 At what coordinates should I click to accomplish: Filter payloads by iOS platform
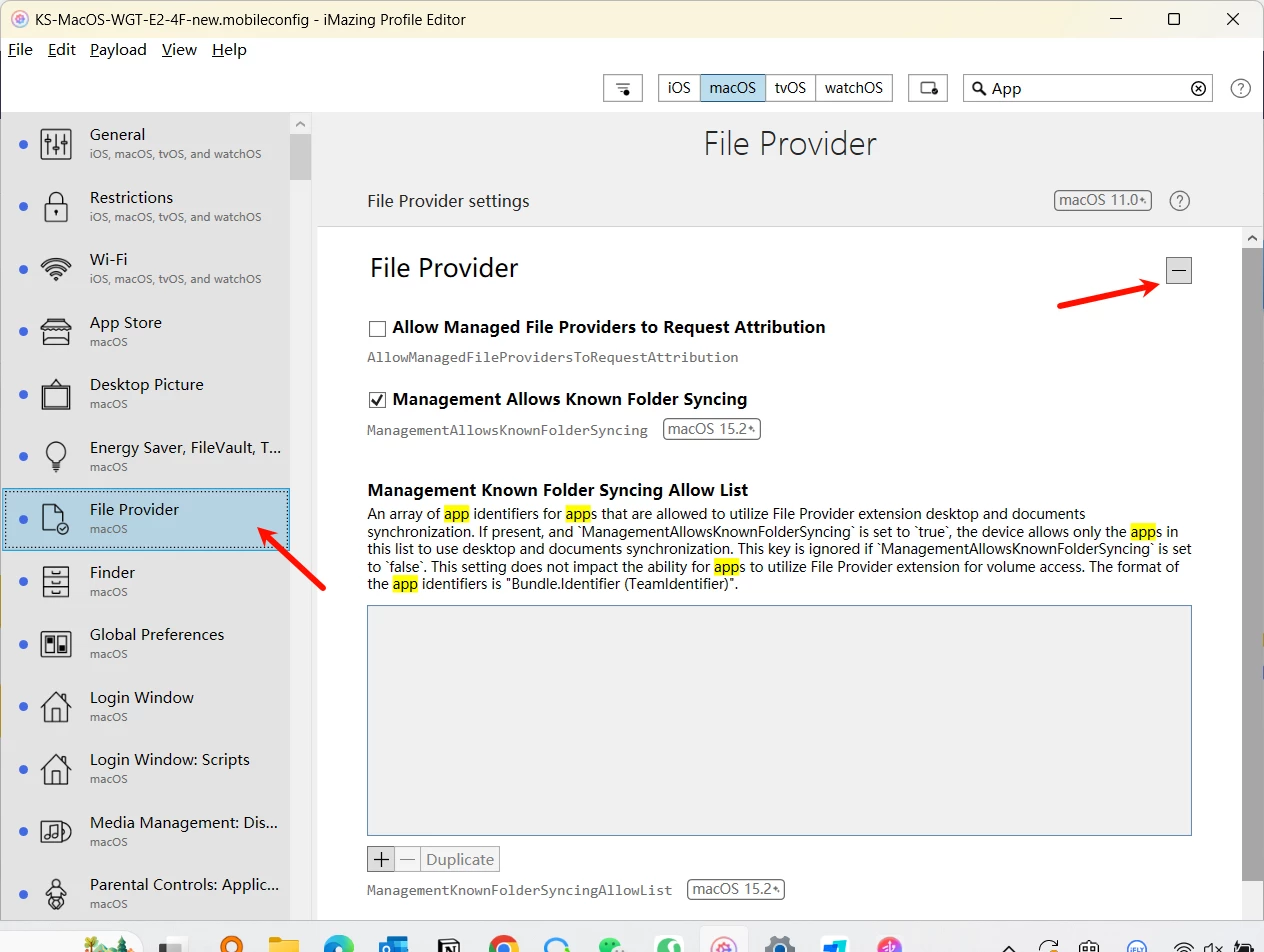point(679,88)
